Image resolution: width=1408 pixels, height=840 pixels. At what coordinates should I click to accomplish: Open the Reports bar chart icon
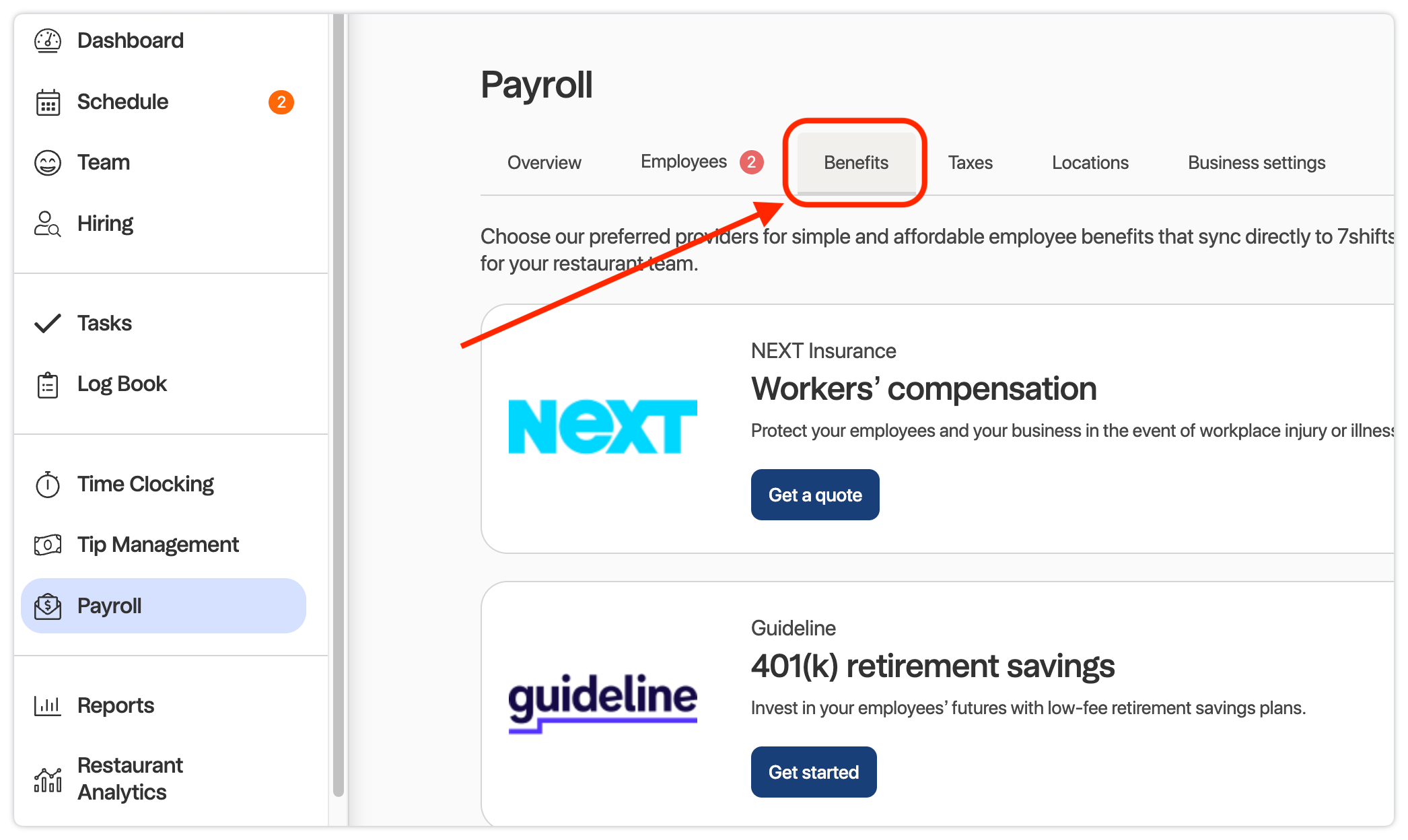(x=48, y=706)
